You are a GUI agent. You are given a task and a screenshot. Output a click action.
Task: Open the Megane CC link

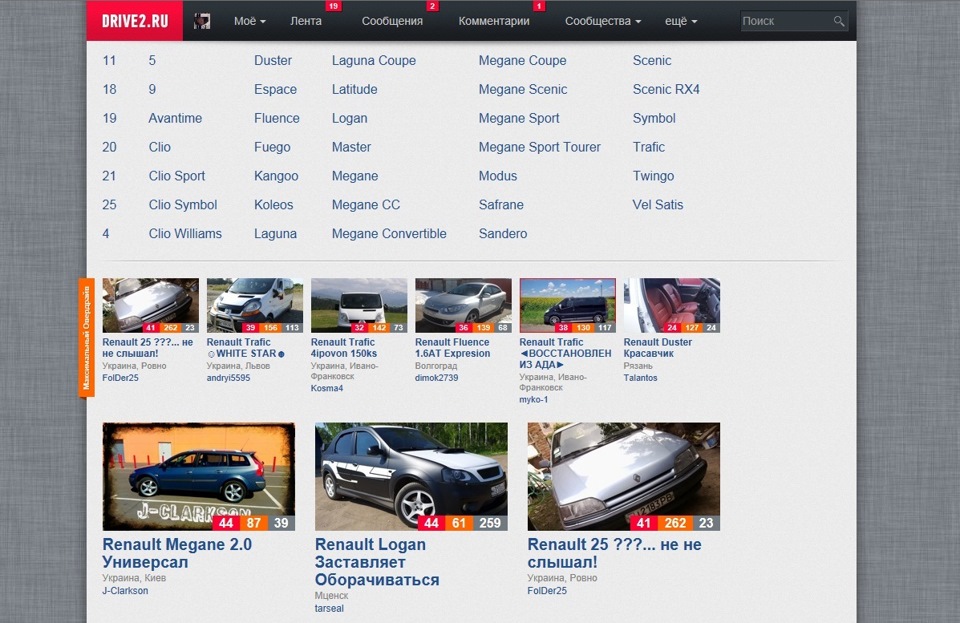(366, 205)
